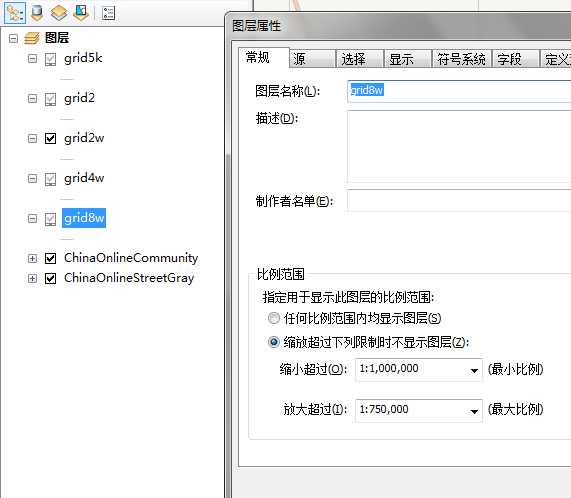
Task: Collapse the grid4w layer legend
Action: pyautogui.click(x=32, y=178)
